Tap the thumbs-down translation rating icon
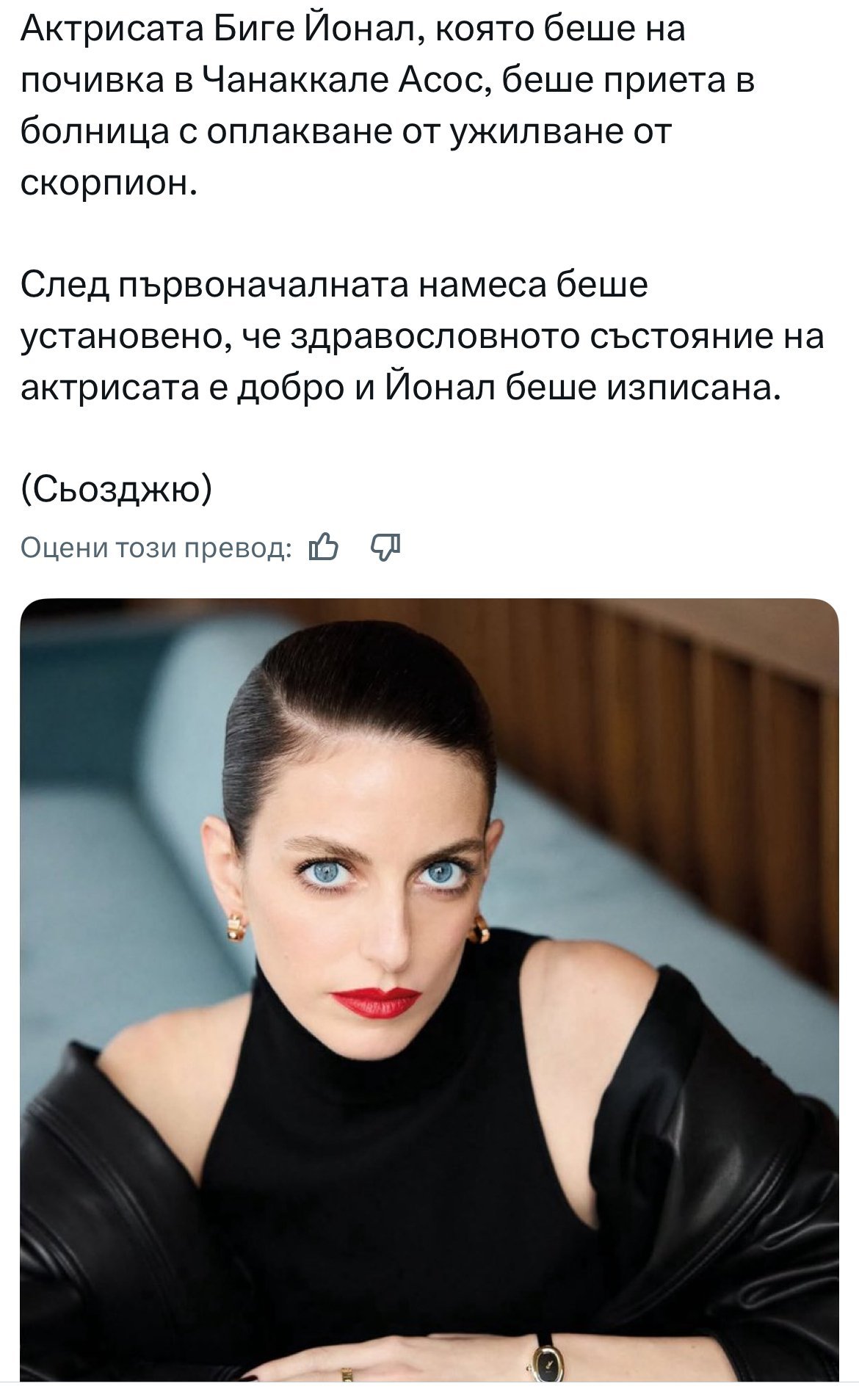859x1400 pixels. pos(386,547)
